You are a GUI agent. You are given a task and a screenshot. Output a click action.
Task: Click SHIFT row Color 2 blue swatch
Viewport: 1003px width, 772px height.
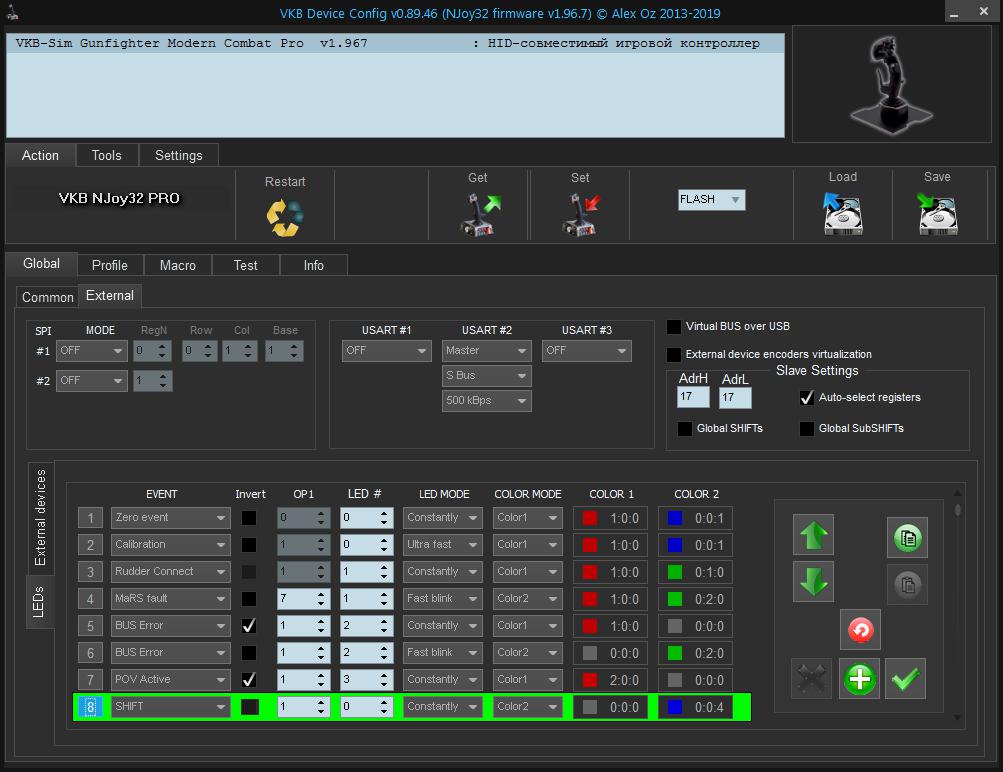pyautogui.click(x=675, y=707)
